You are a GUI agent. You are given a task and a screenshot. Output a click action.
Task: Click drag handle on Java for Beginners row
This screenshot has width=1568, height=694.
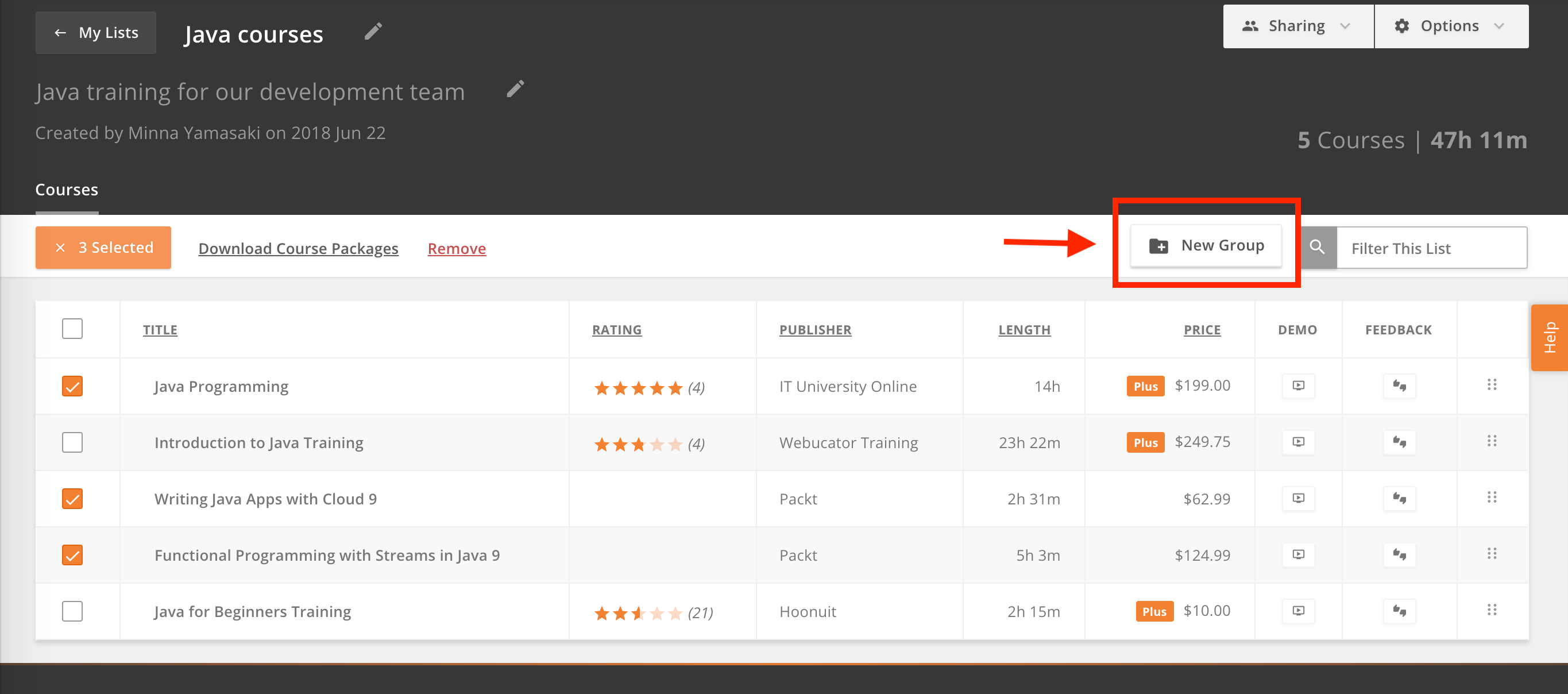click(x=1491, y=611)
